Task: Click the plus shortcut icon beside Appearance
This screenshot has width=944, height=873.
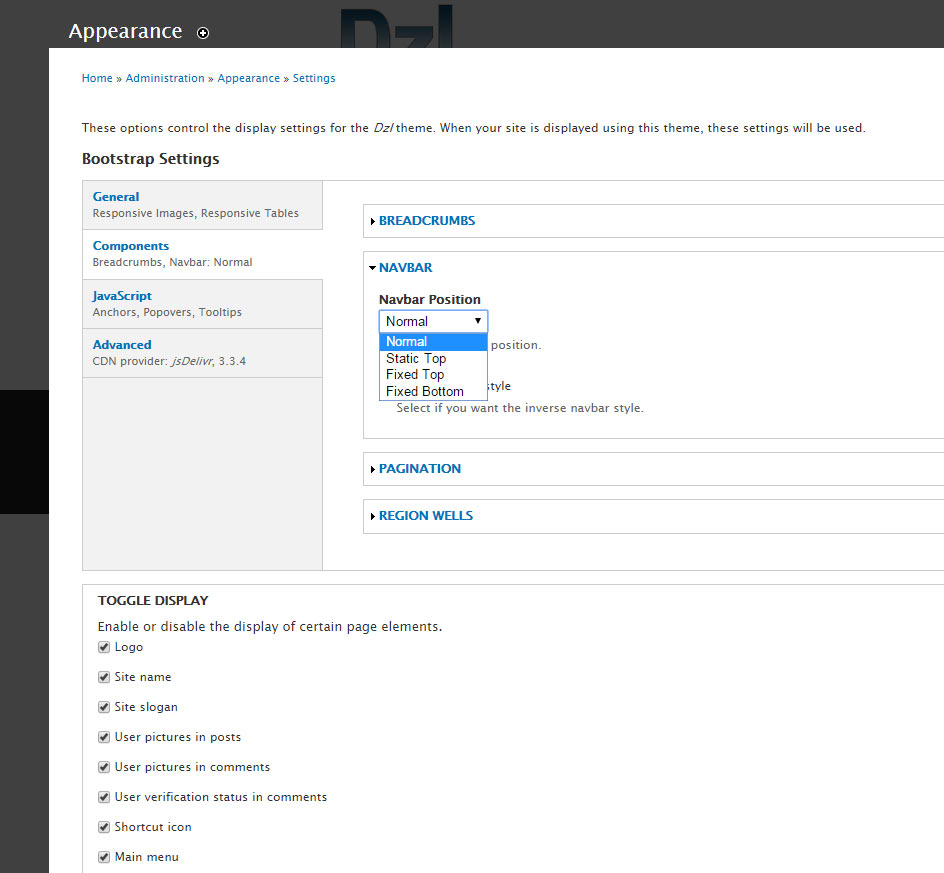Action: click(x=203, y=33)
